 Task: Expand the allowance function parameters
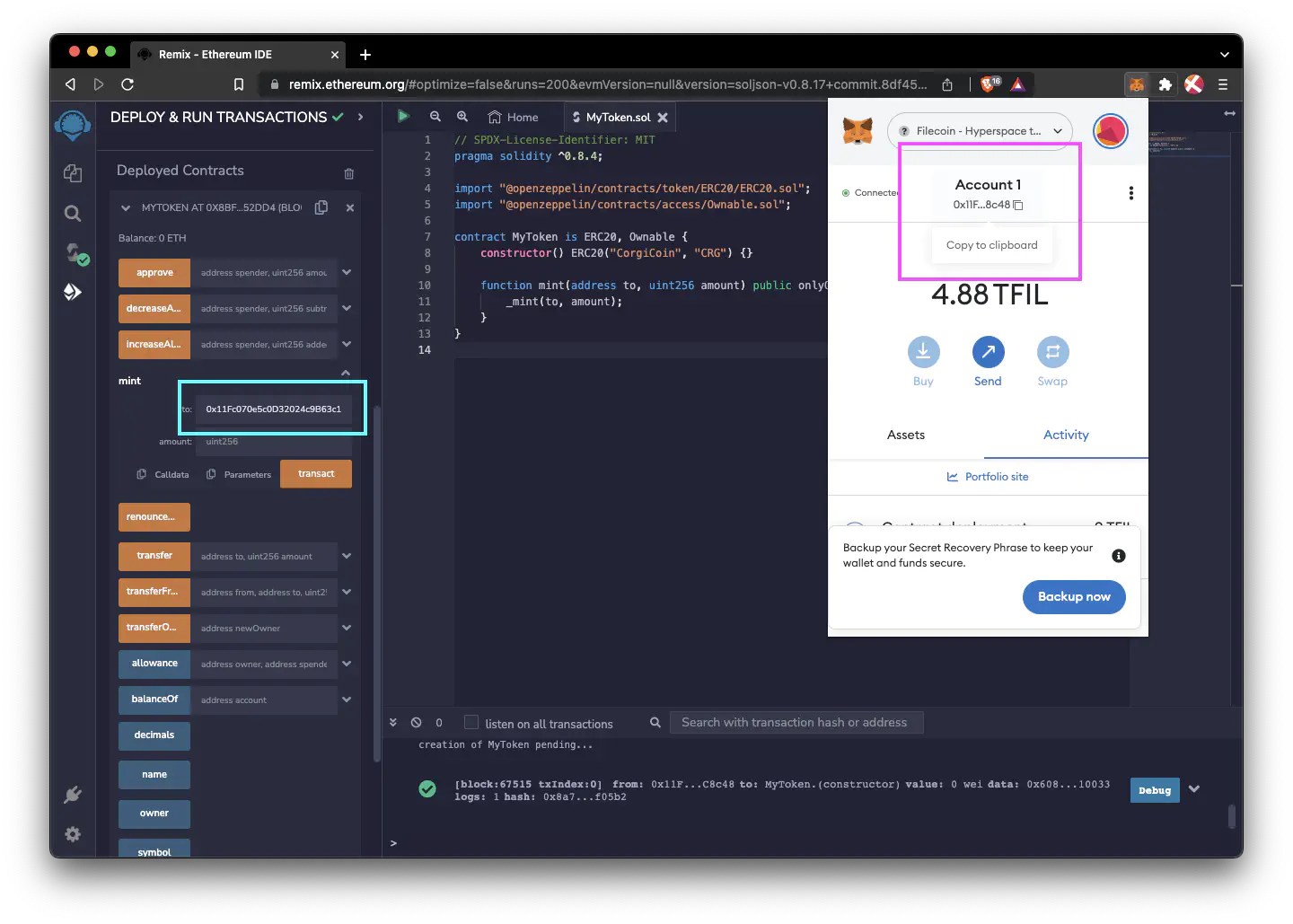347,664
